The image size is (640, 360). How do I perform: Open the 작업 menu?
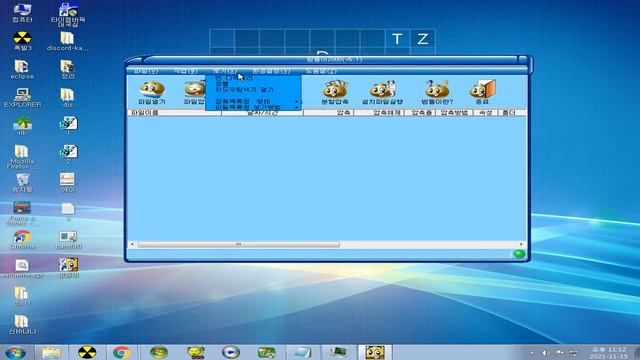[x=185, y=71]
